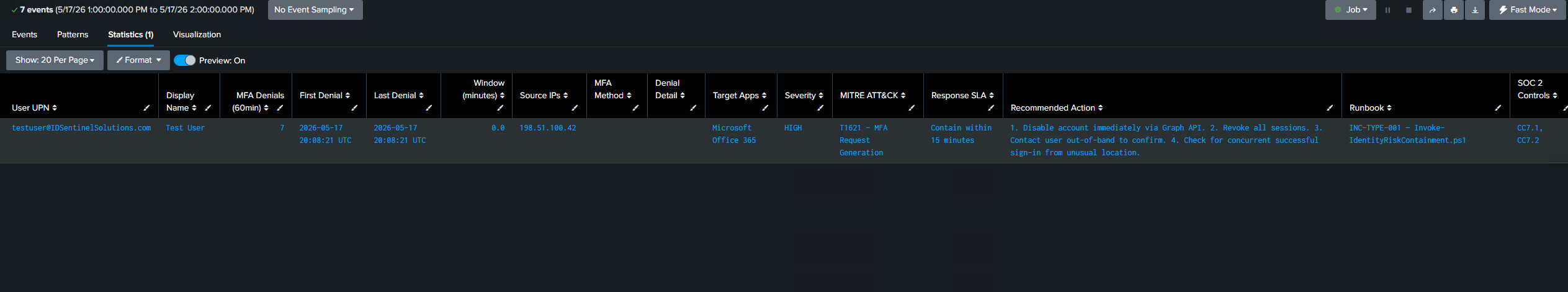Image resolution: width=1568 pixels, height=292 pixels.
Task: Turn off the Preview toggle
Action: tap(184, 60)
